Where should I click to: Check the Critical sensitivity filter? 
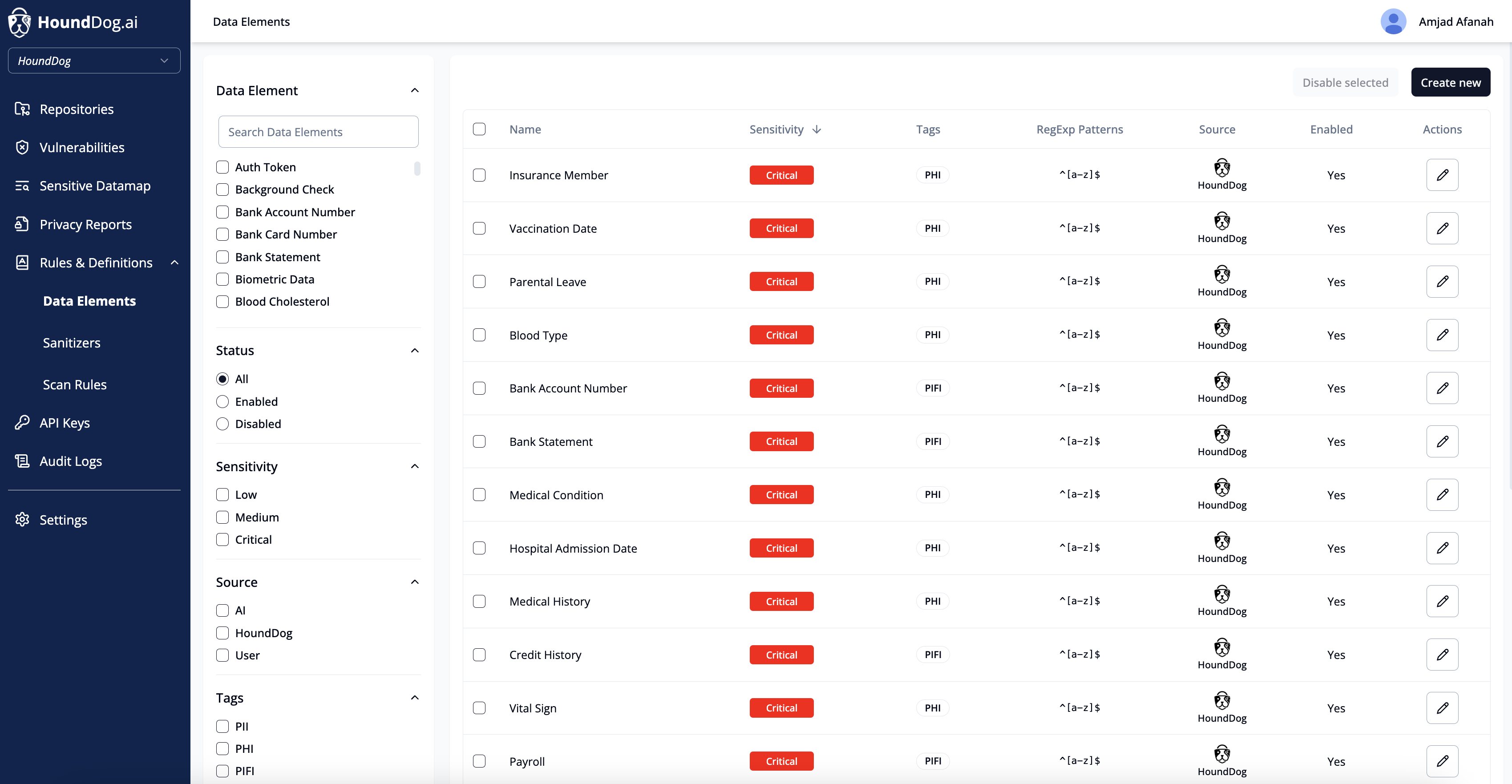tap(222, 539)
